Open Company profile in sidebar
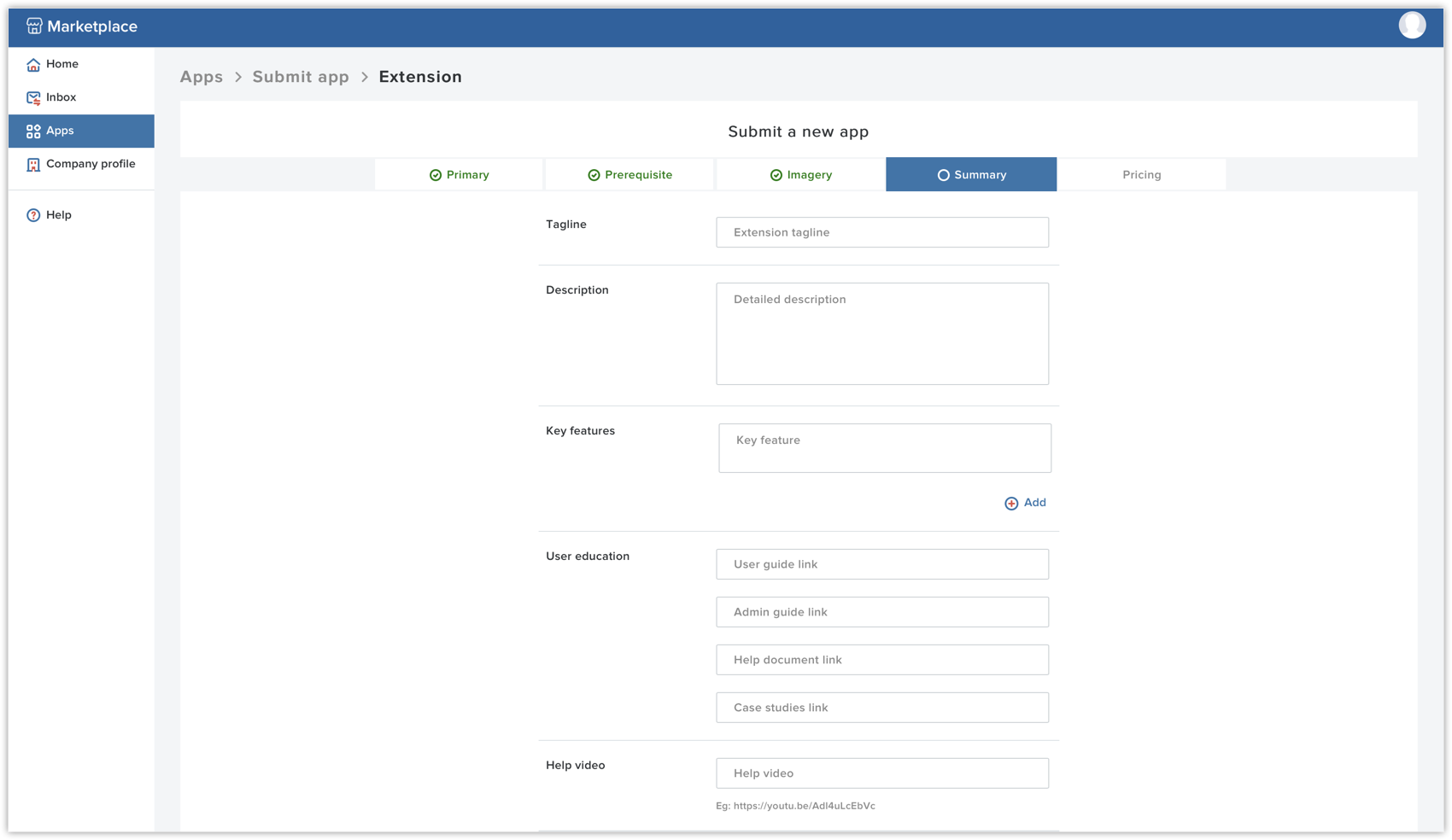This screenshot has width=1452, height=840. (81, 164)
